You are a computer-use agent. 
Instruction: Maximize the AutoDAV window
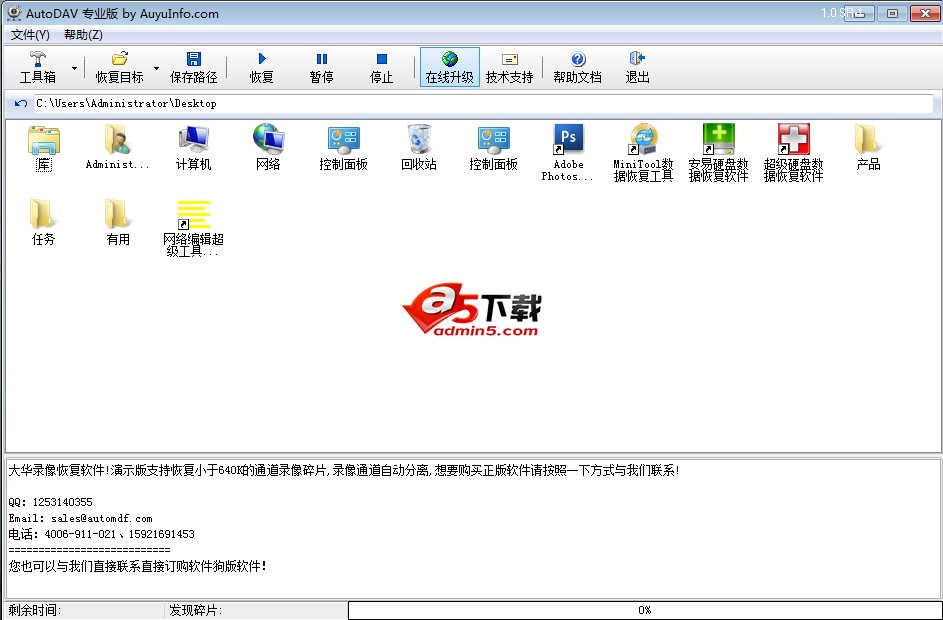pos(892,13)
